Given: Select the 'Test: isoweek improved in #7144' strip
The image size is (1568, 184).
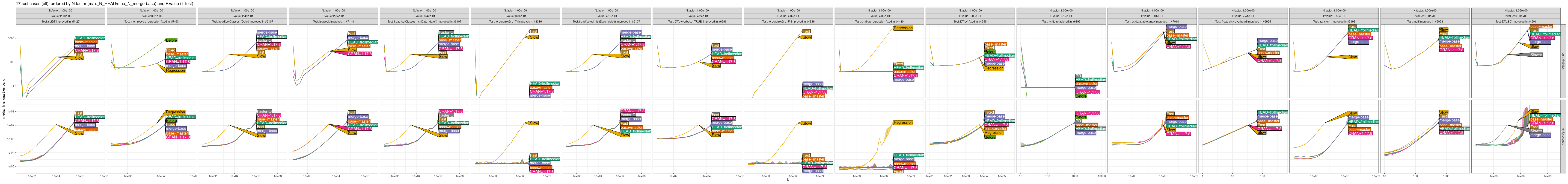Looking at the screenshot, I should pyautogui.click(x=334, y=21).
